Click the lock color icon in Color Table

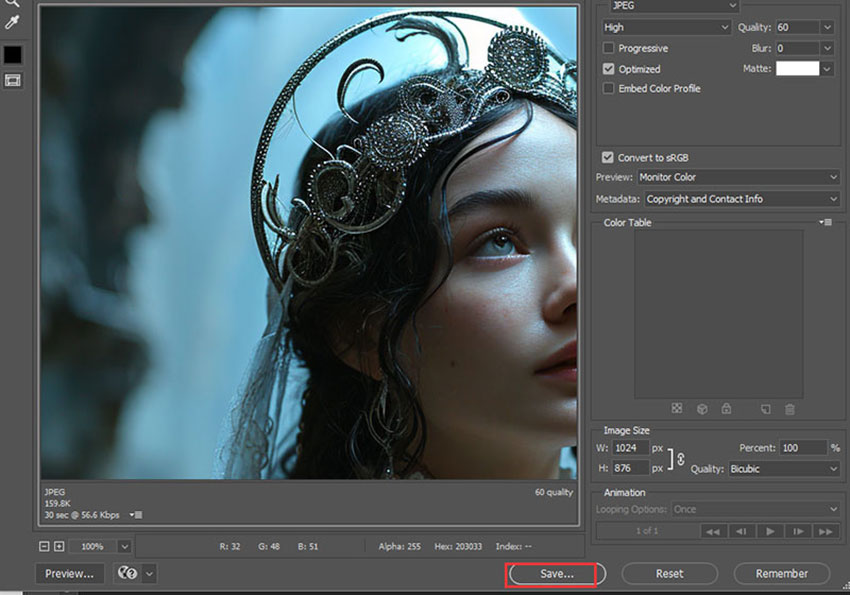pyautogui.click(x=726, y=409)
